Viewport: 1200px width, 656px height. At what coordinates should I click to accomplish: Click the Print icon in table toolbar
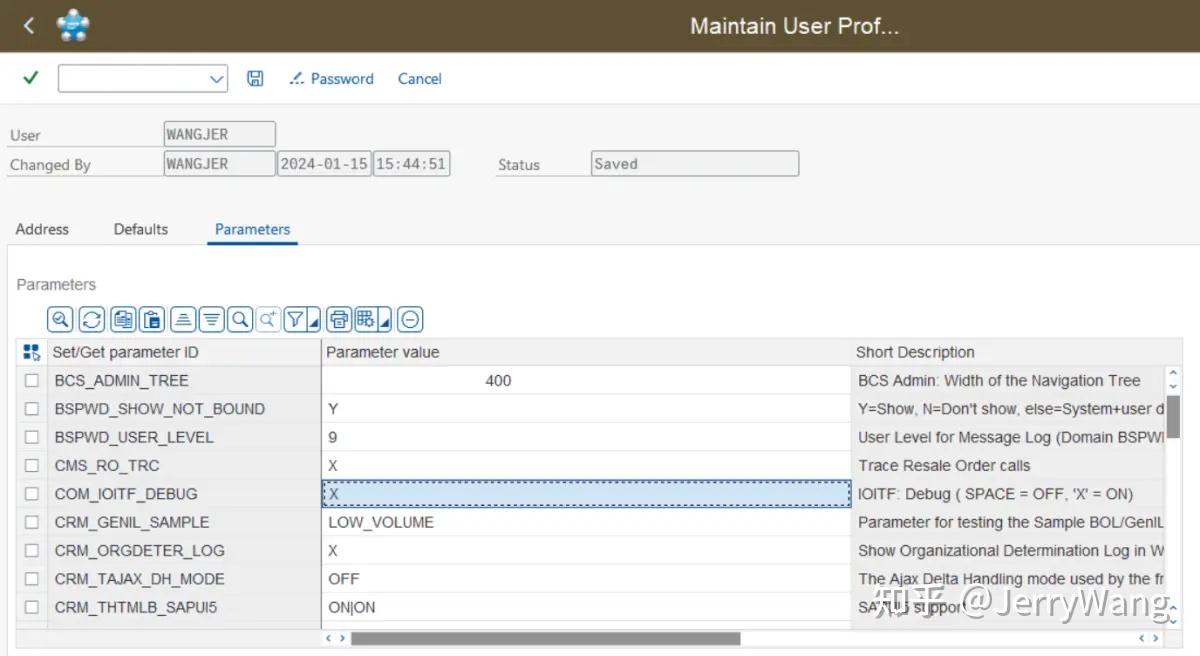click(339, 319)
